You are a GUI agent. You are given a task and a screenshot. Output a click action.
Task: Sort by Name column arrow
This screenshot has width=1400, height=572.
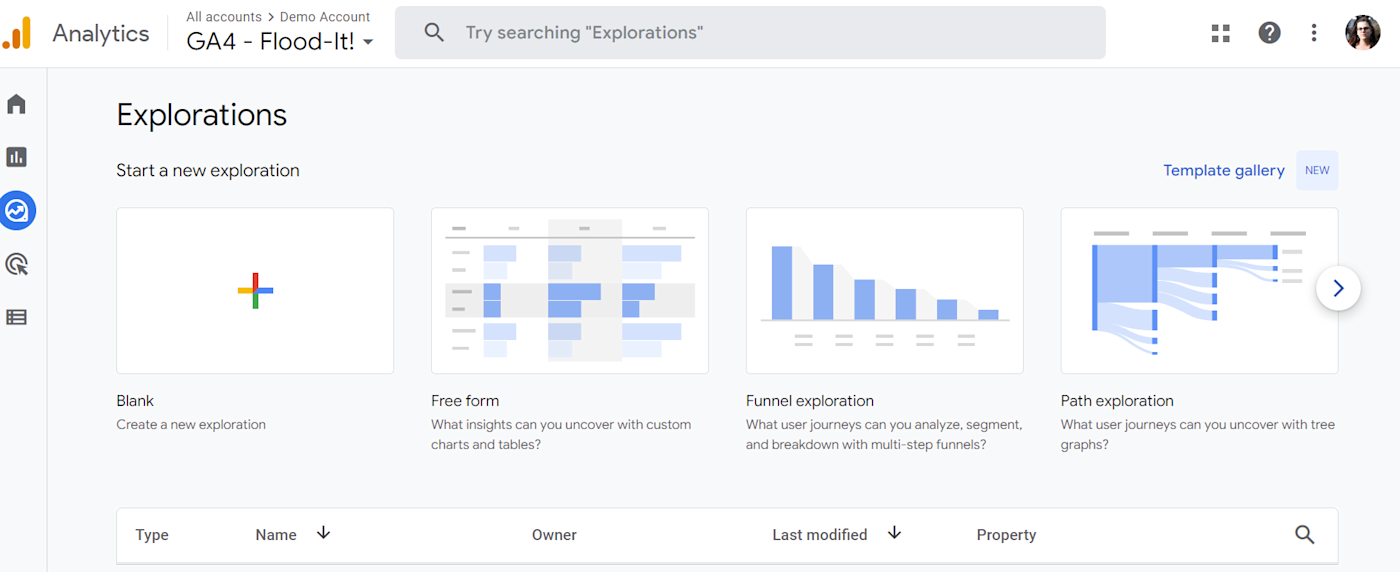pyautogui.click(x=323, y=533)
